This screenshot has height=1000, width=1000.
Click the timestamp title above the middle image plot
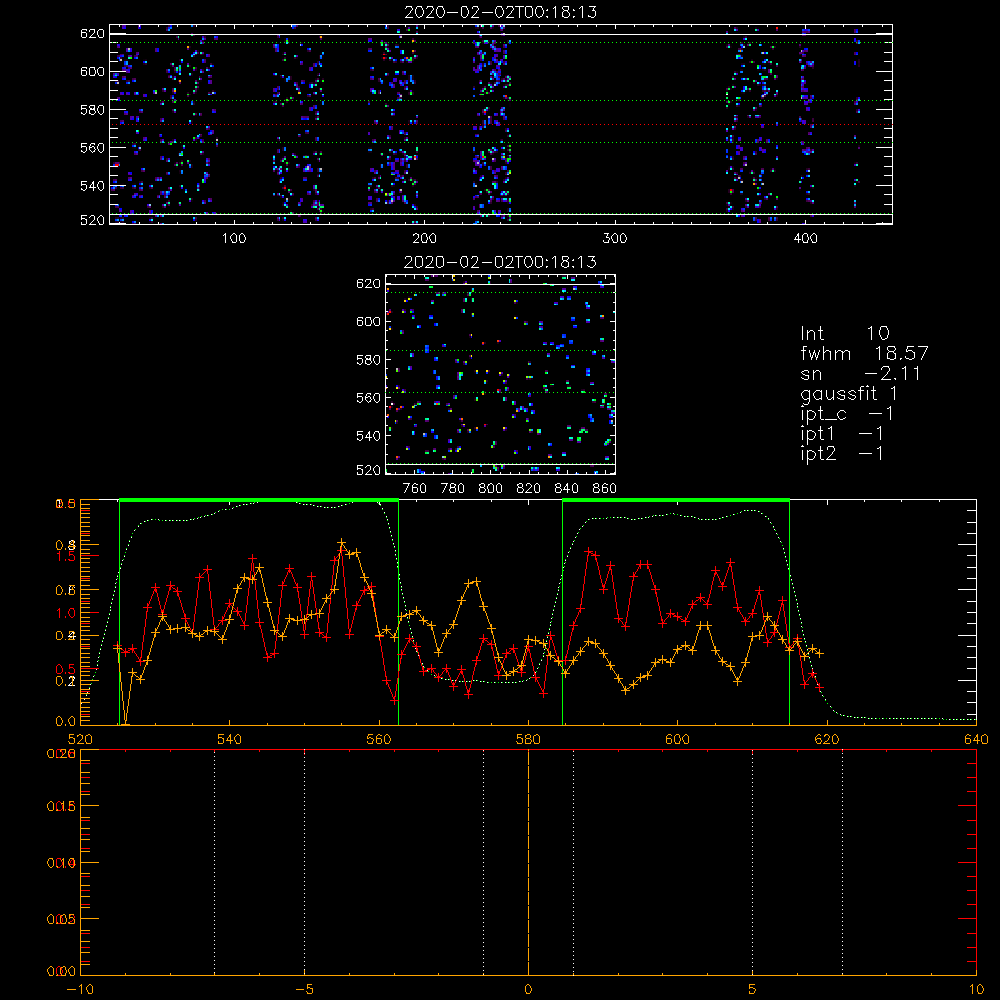[x=501, y=261]
